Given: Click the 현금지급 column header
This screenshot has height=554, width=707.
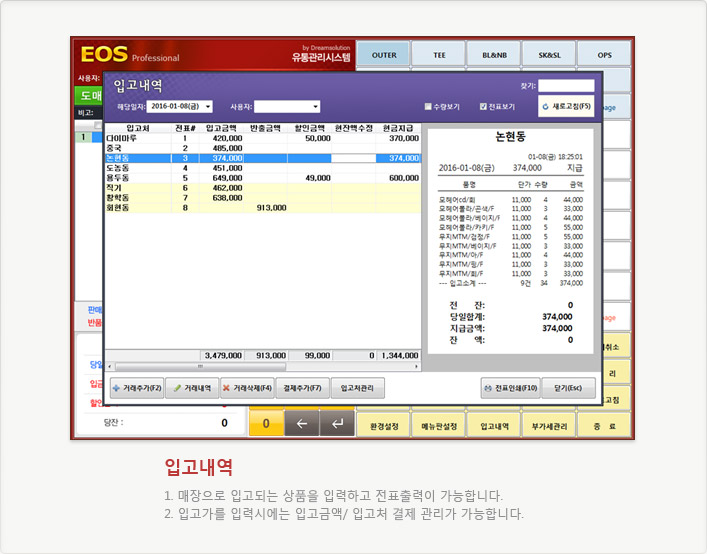Looking at the screenshot, I should [398, 128].
